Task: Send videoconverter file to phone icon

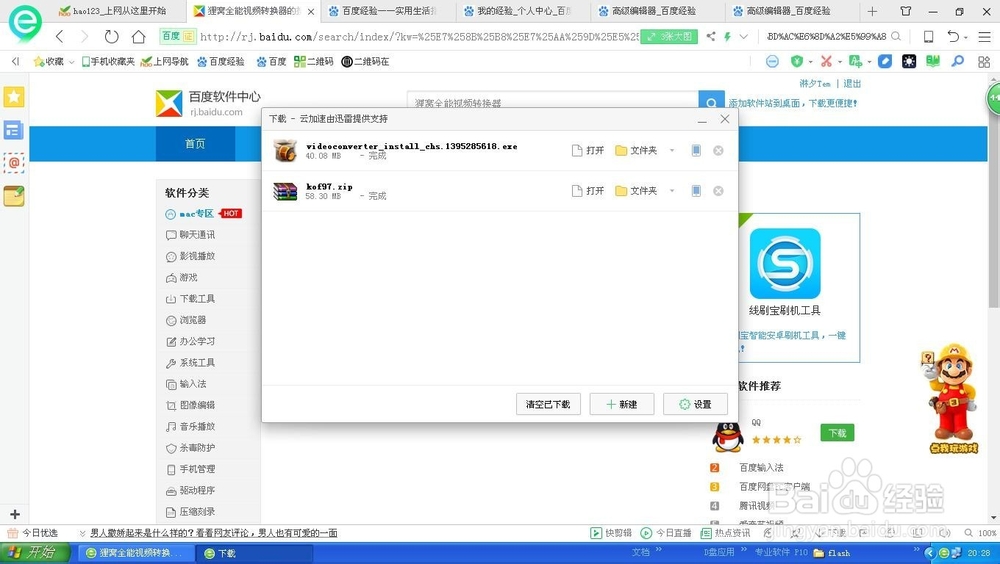Action: [696, 151]
